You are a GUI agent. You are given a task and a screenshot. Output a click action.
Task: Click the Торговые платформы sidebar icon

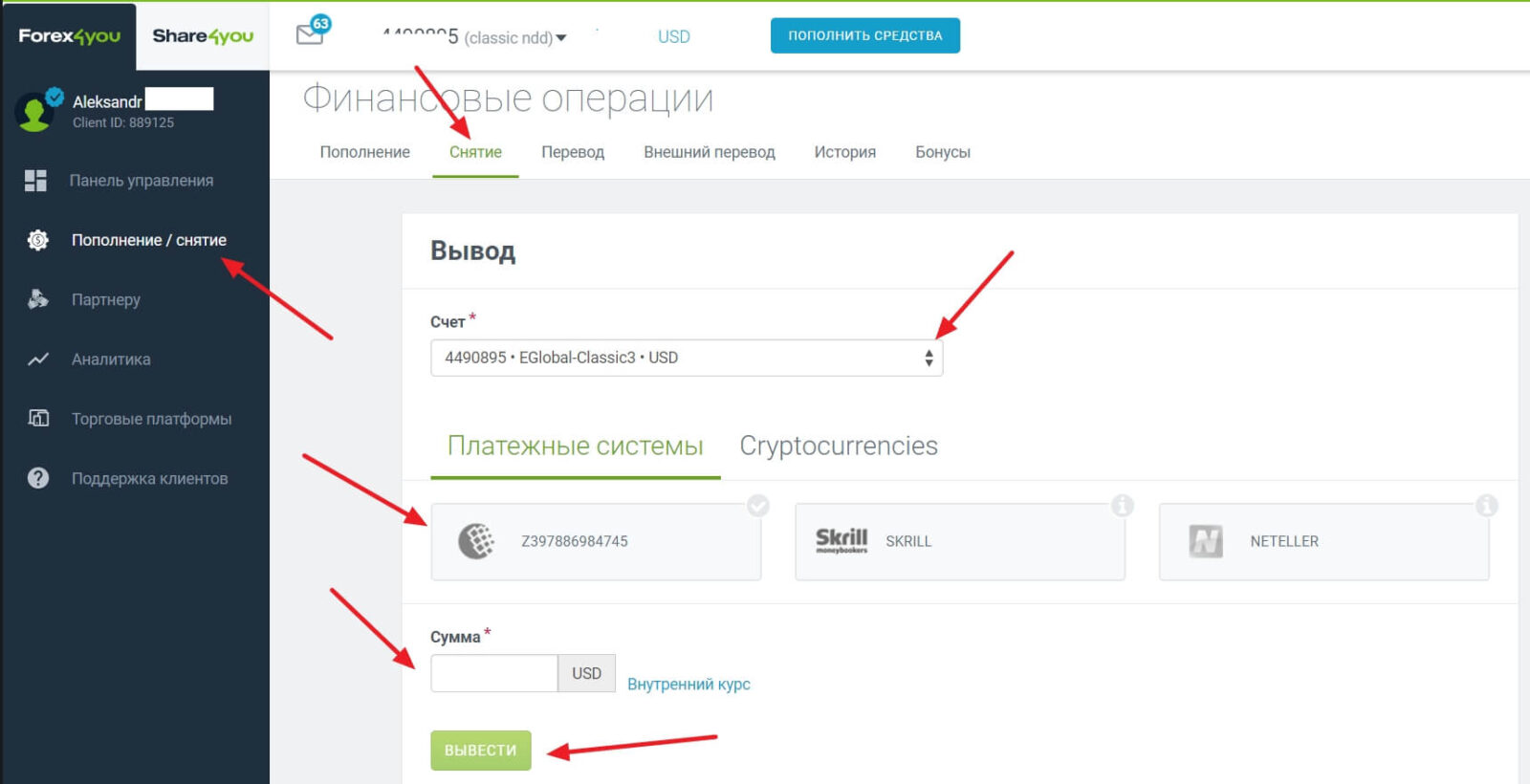pyautogui.click(x=38, y=418)
